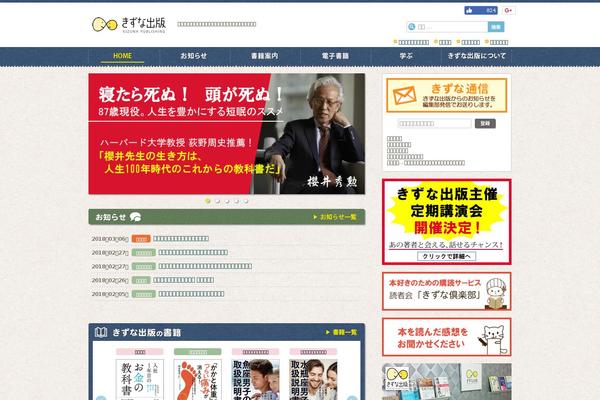
Task: Open the きずな通信 newsletter banner
Action: click(447, 95)
